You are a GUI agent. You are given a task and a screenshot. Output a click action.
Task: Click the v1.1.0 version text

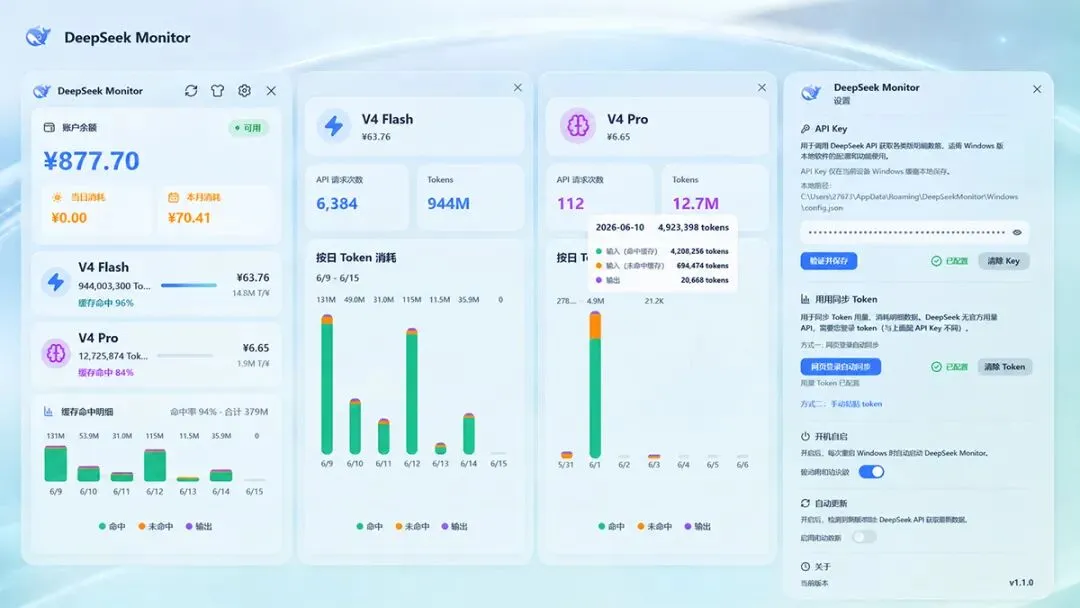tap(1021, 583)
